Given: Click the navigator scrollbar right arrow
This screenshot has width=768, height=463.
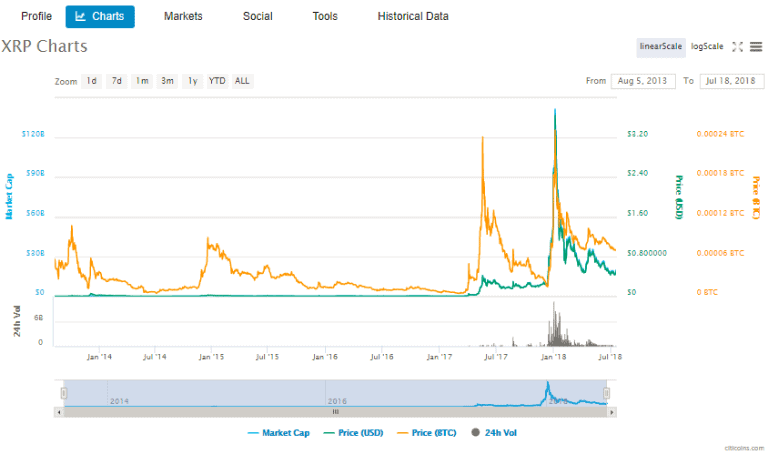Looking at the screenshot, I should [x=612, y=412].
